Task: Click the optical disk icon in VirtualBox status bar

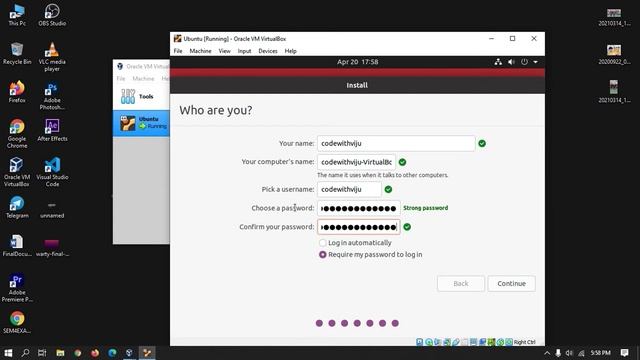Action: pyautogui.click(x=429, y=342)
